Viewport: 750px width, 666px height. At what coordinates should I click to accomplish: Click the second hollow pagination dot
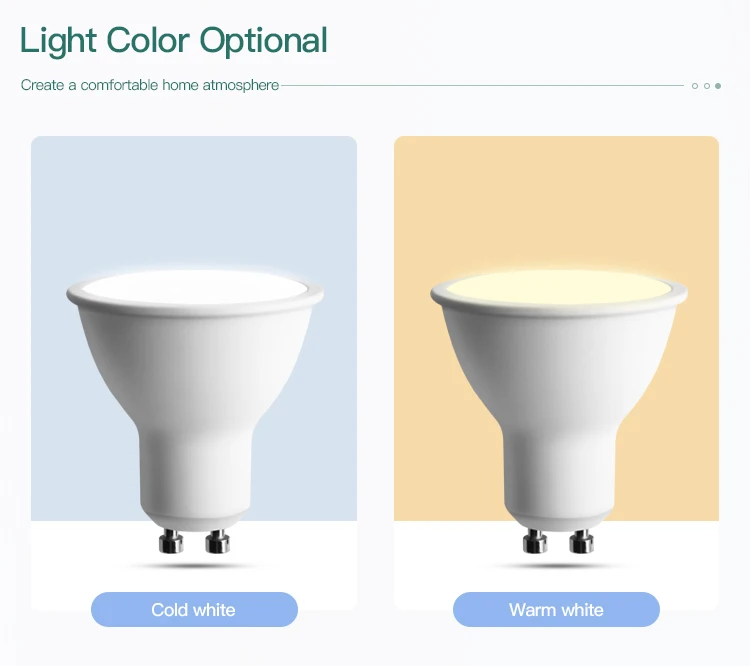point(706,86)
